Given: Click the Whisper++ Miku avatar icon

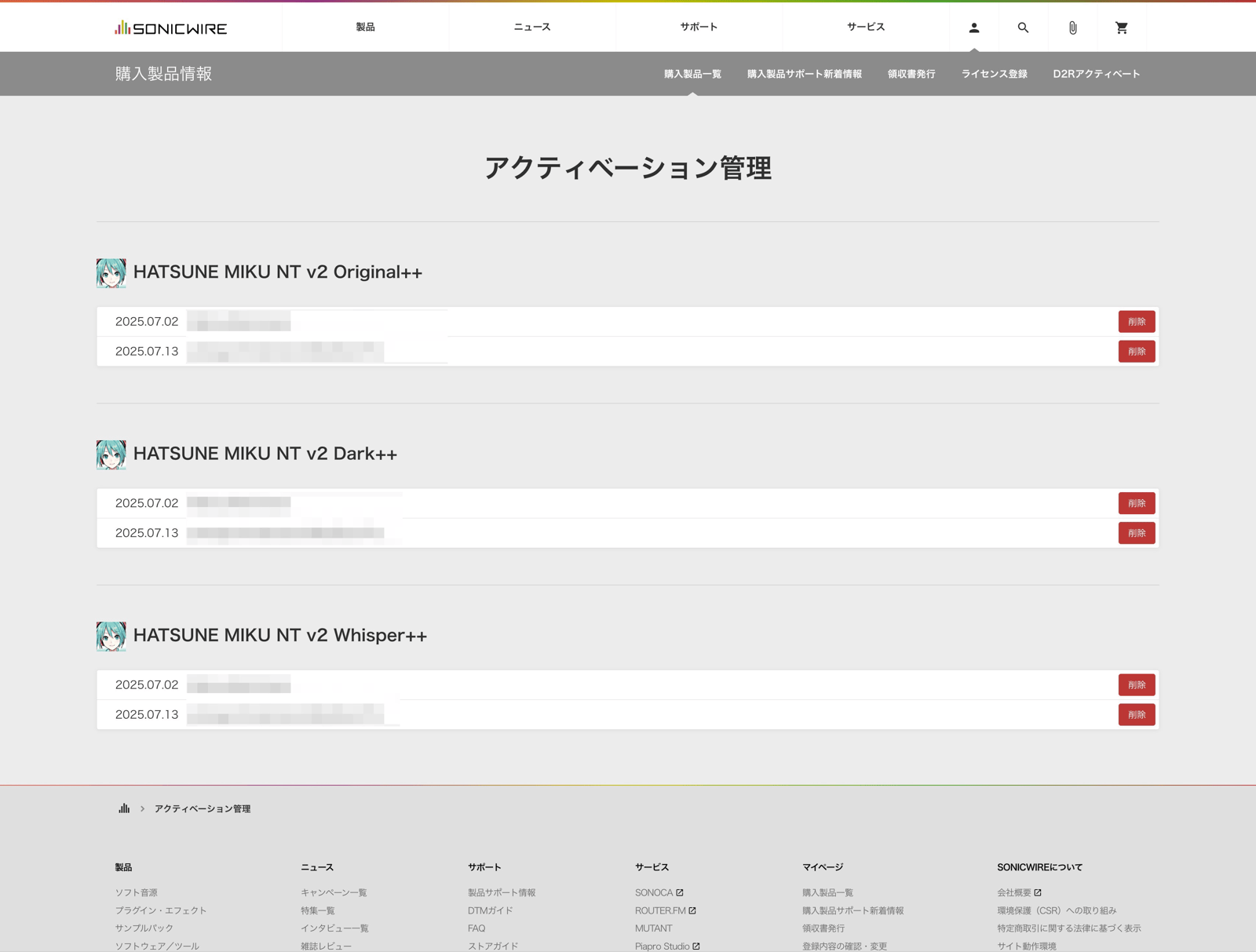Looking at the screenshot, I should point(111,636).
